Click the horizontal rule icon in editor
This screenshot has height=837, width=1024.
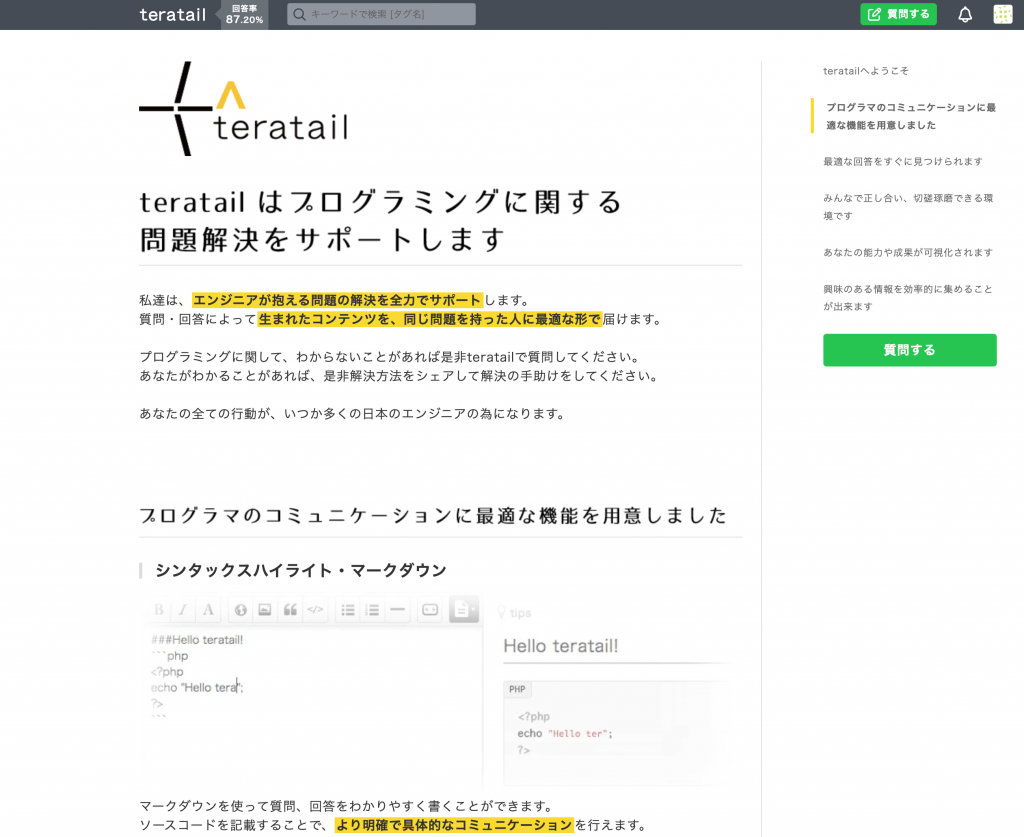point(397,609)
